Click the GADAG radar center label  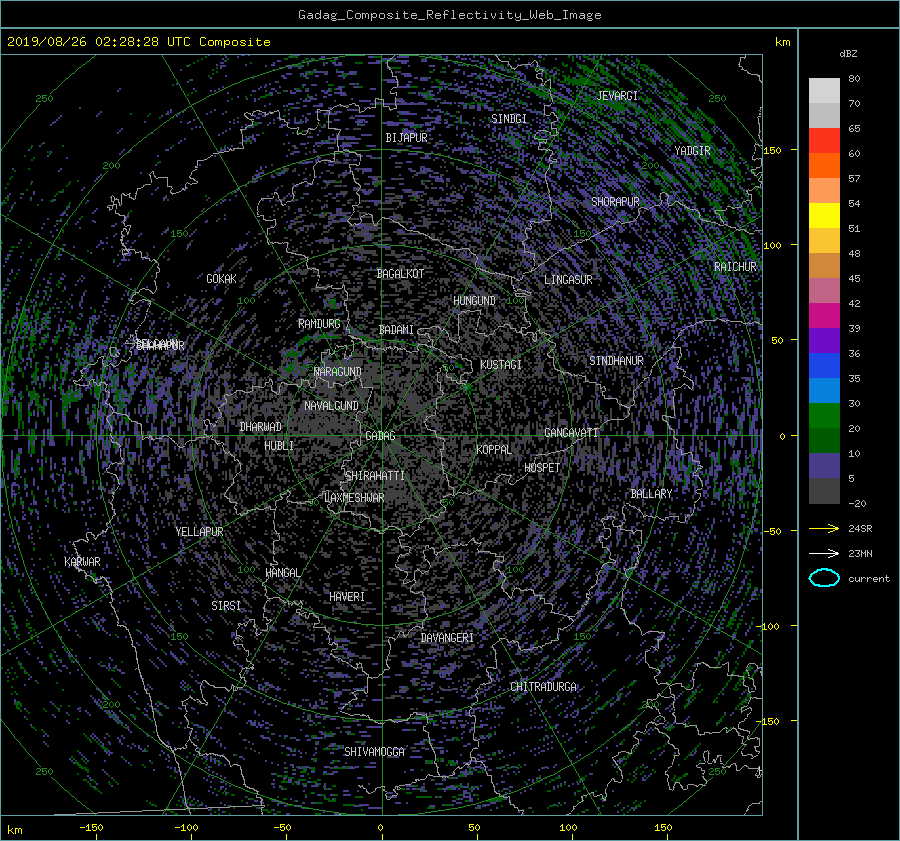(381, 436)
